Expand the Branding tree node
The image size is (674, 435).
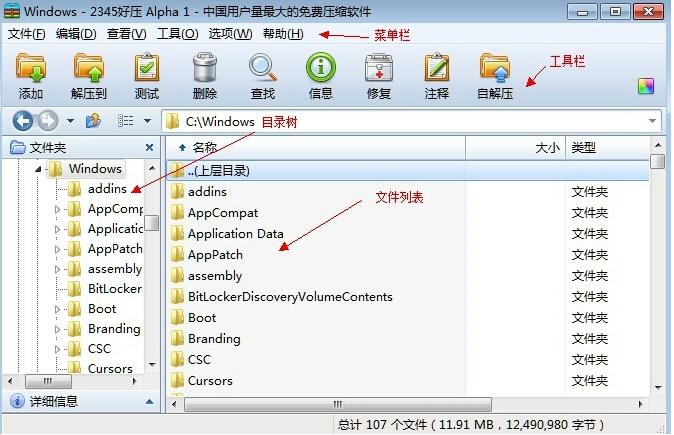(x=57, y=329)
